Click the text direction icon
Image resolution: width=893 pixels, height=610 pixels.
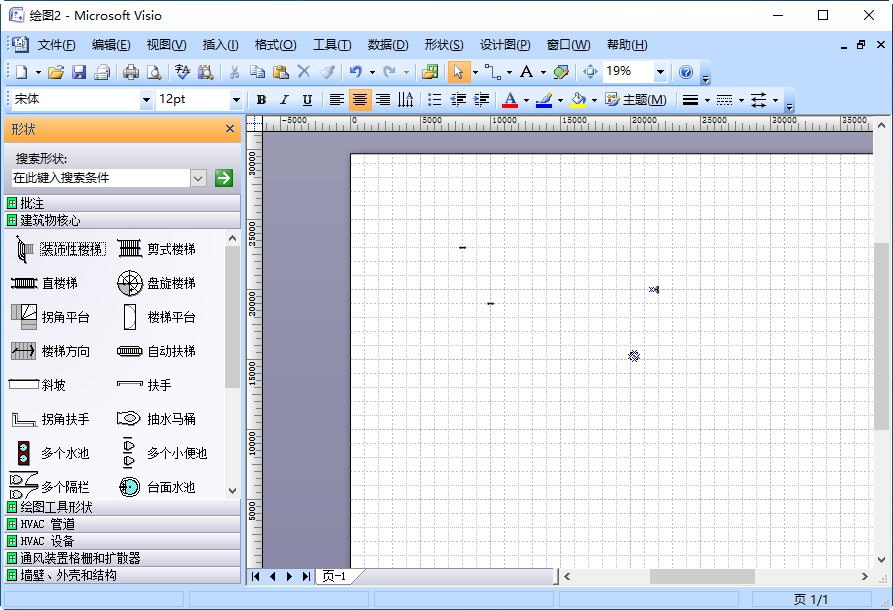405,100
